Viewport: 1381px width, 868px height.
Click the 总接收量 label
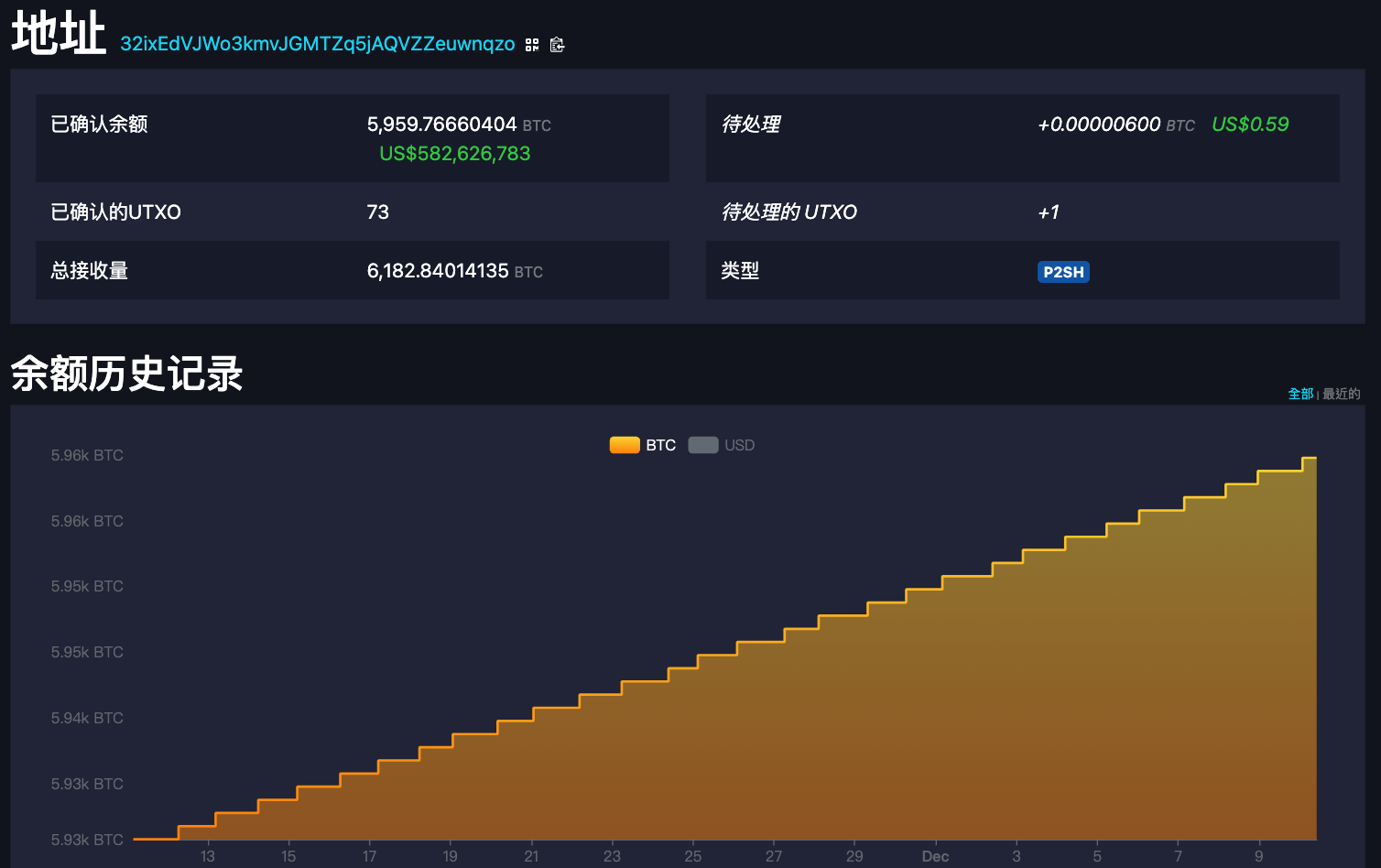(89, 271)
